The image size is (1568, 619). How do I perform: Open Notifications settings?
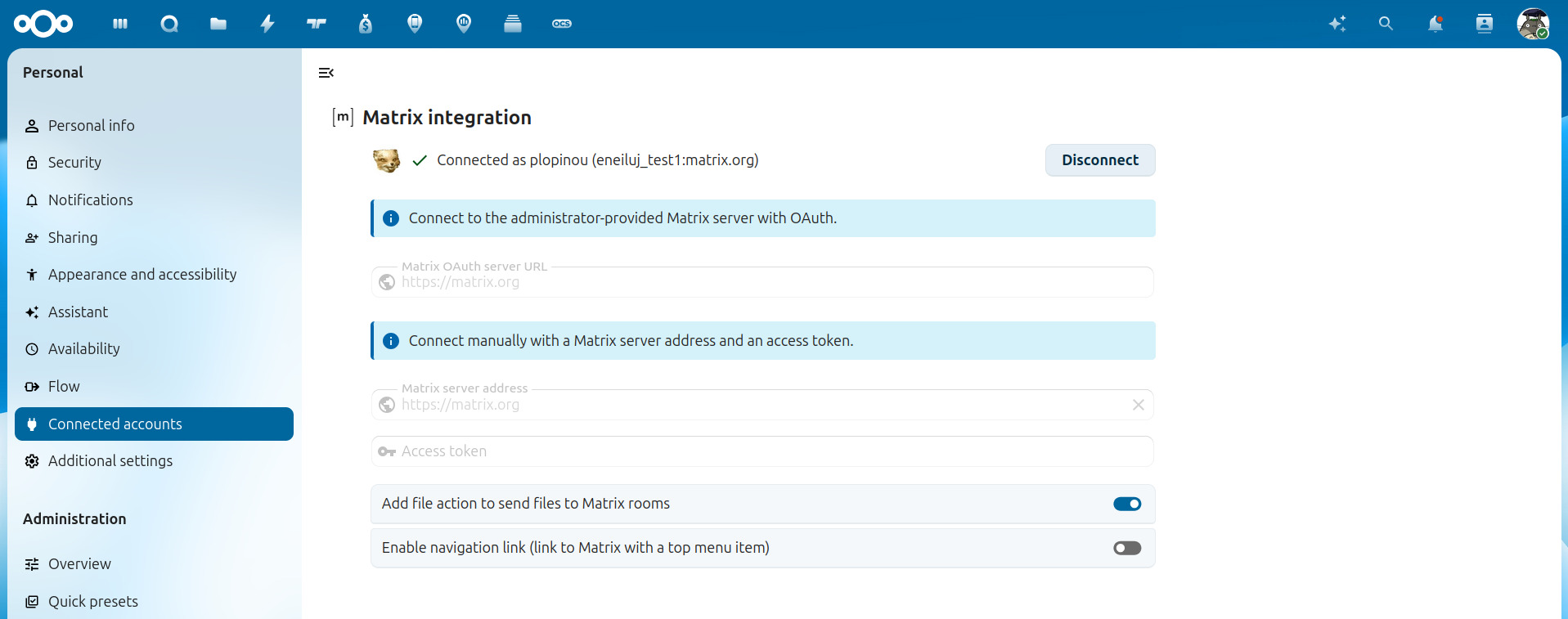tap(154, 200)
